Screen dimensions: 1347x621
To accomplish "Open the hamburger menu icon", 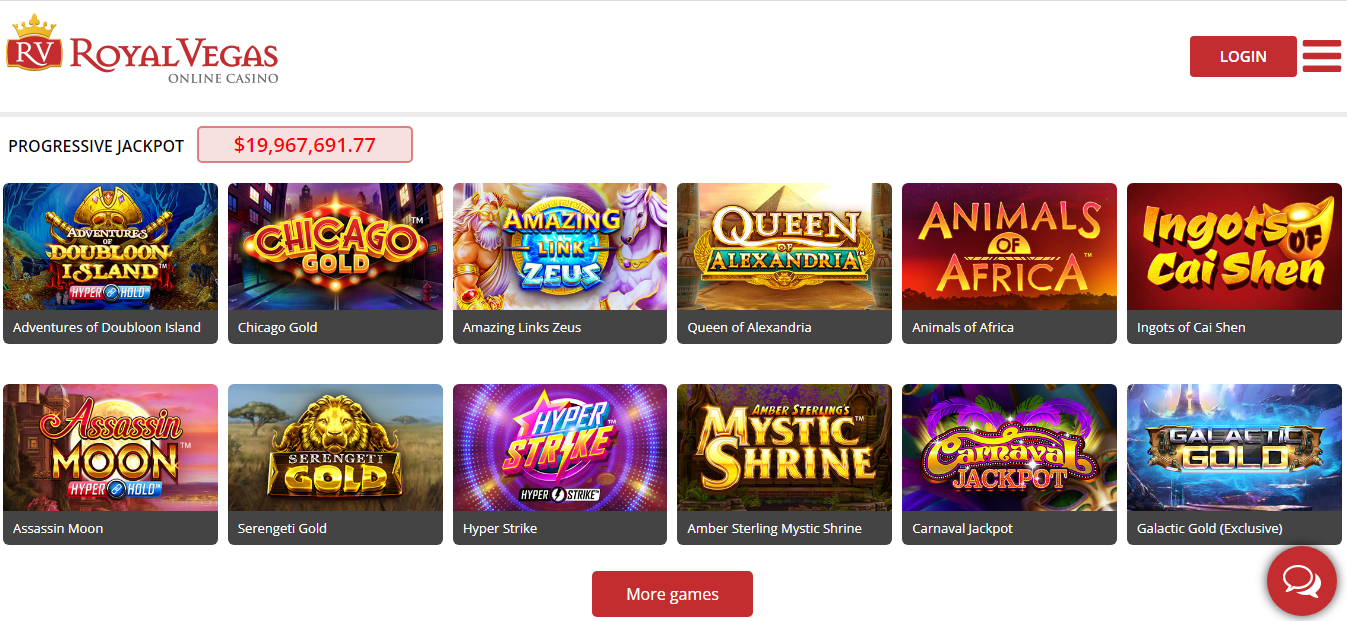I will point(1322,56).
